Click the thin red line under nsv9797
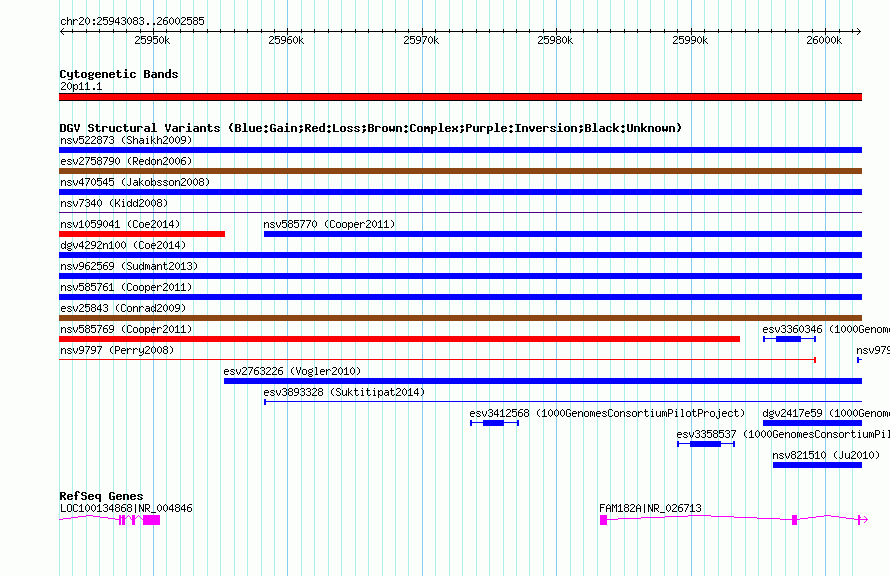This screenshot has height=576, width=890. 438,360
